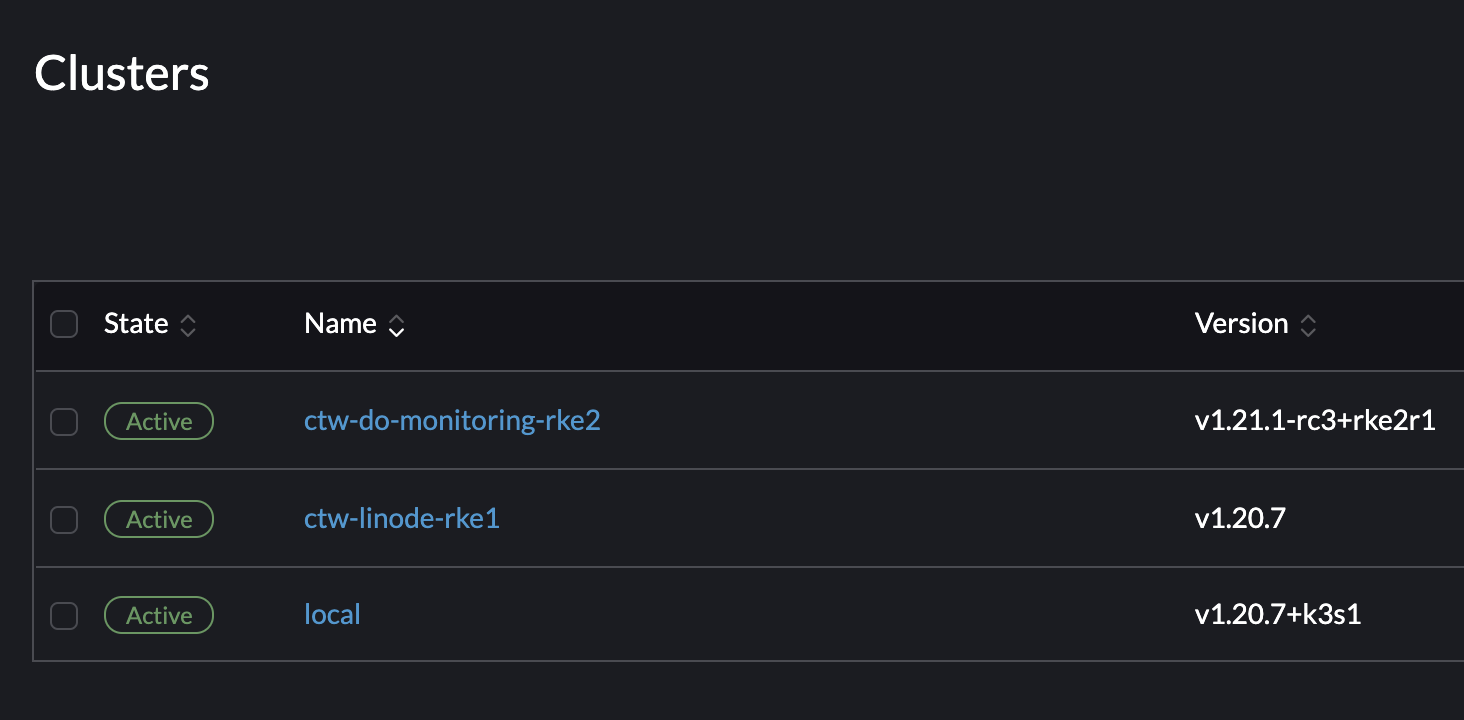Select the ctw-linode-rke1 row checkbox

coord(63,518)
